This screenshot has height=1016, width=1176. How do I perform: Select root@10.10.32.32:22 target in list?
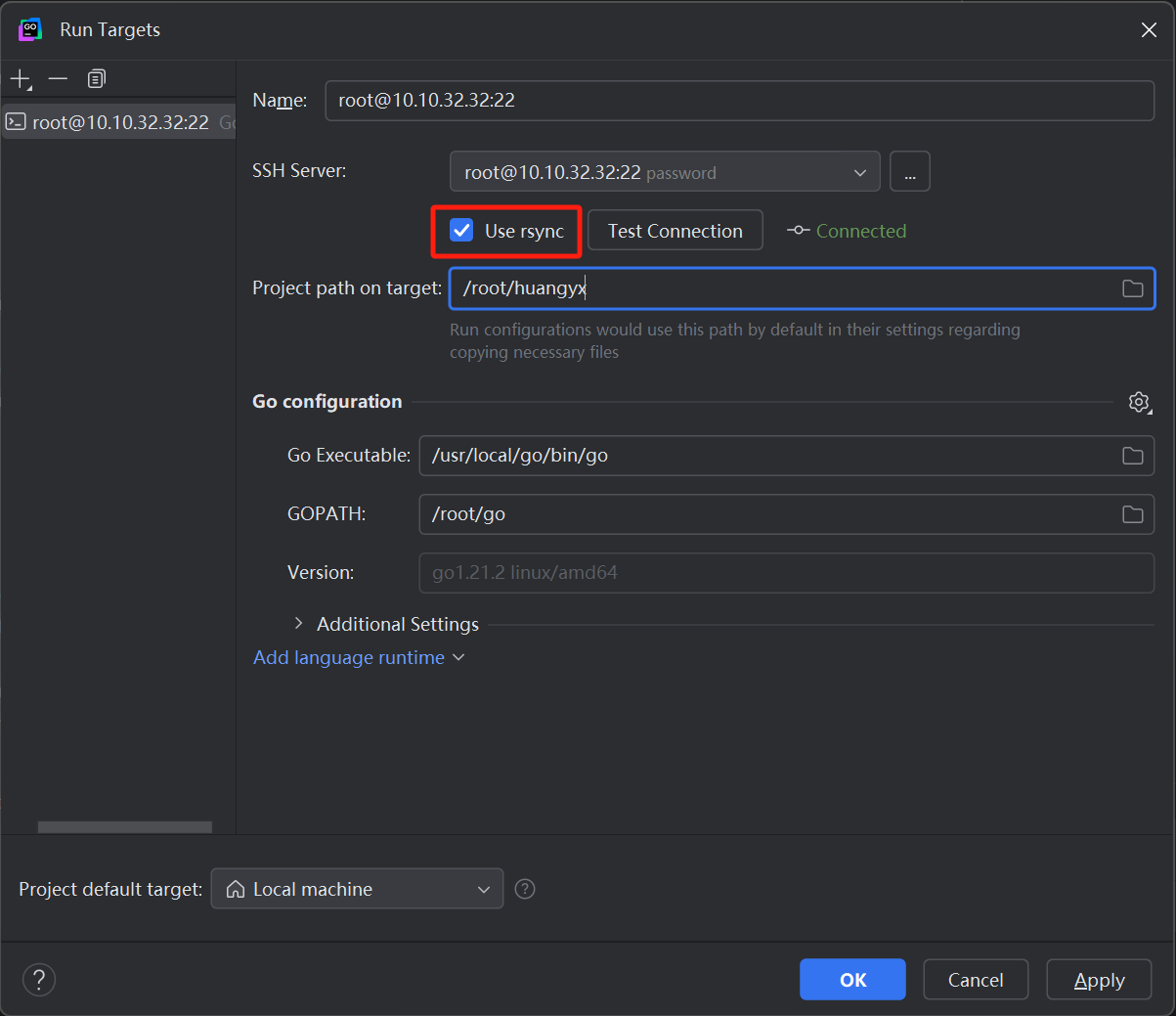(119, 122)
